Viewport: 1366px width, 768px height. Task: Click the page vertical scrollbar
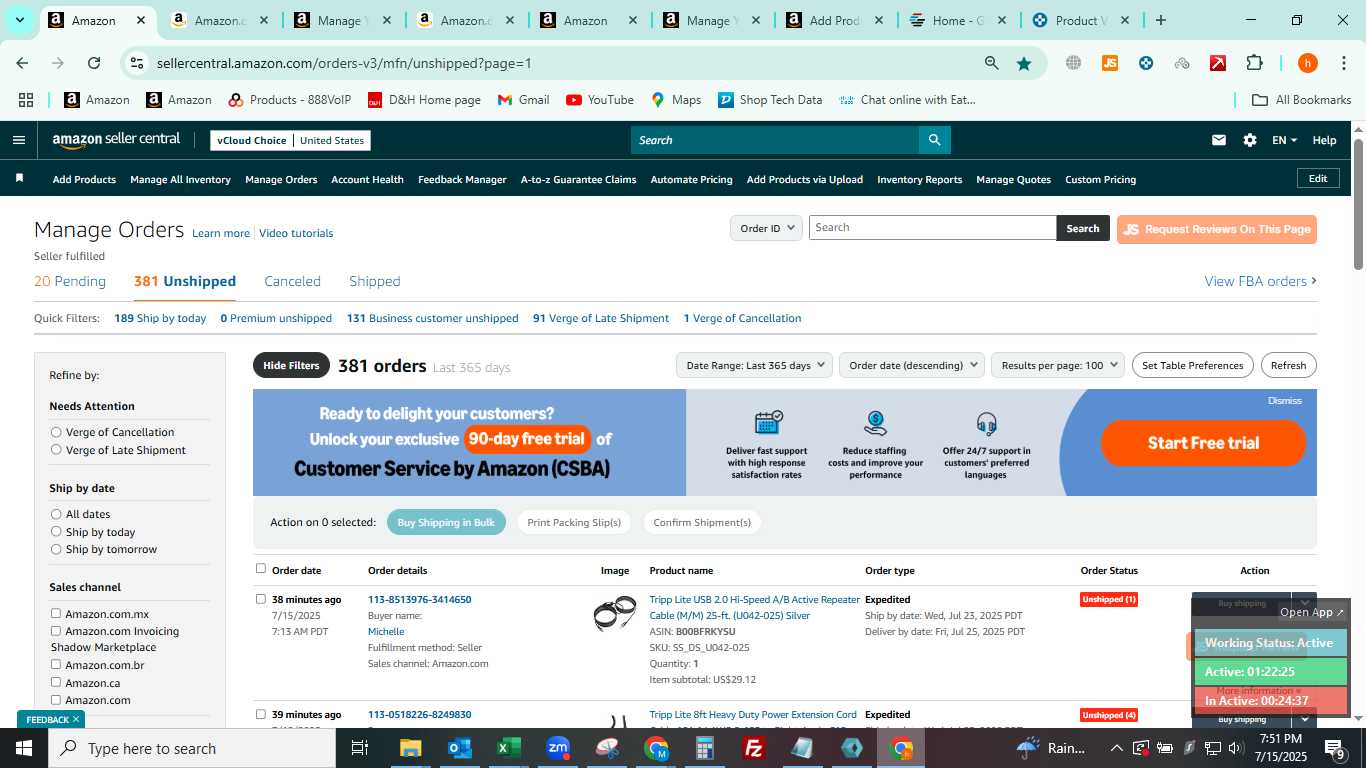click(1358, 204)
